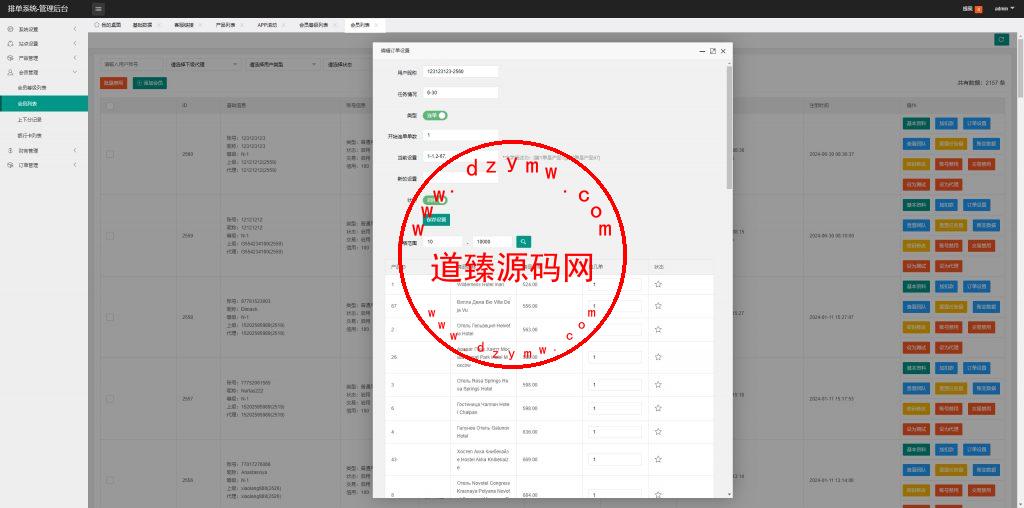Check the select-all checkbox in table header
1024x508 pixels.
click(x=110, y=106)
